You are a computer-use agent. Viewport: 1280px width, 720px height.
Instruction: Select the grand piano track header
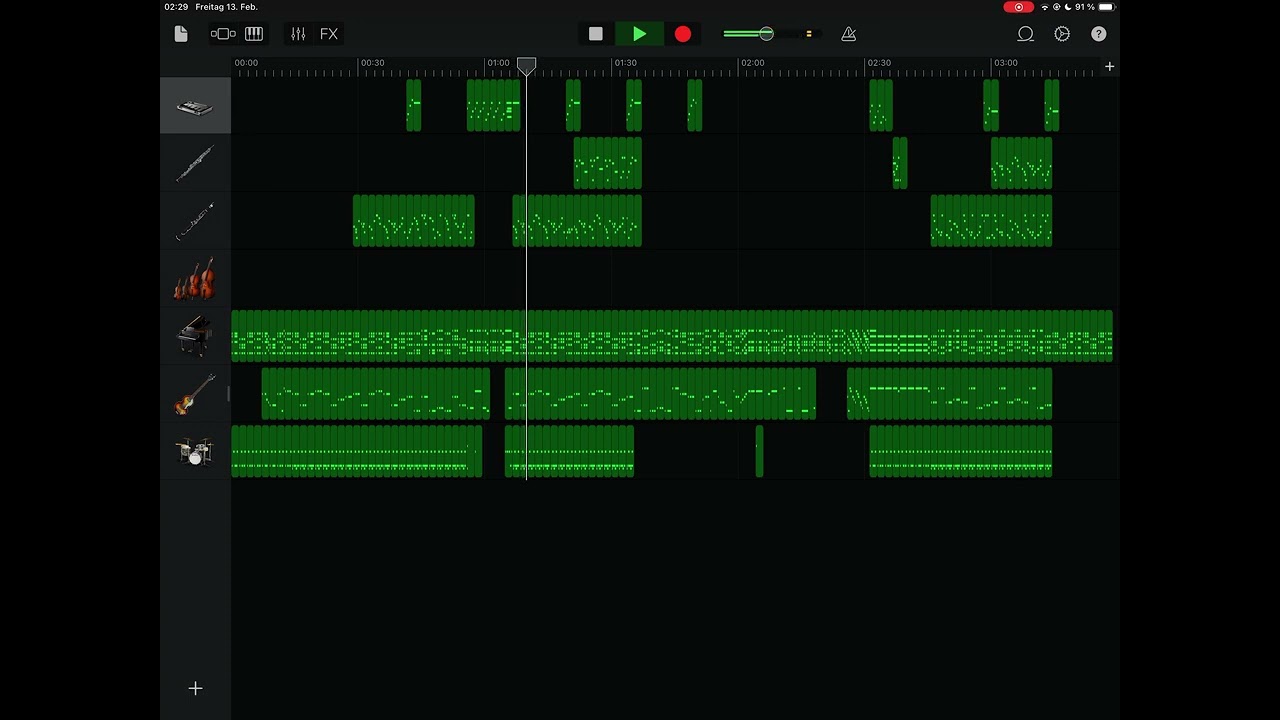(195, 336)
